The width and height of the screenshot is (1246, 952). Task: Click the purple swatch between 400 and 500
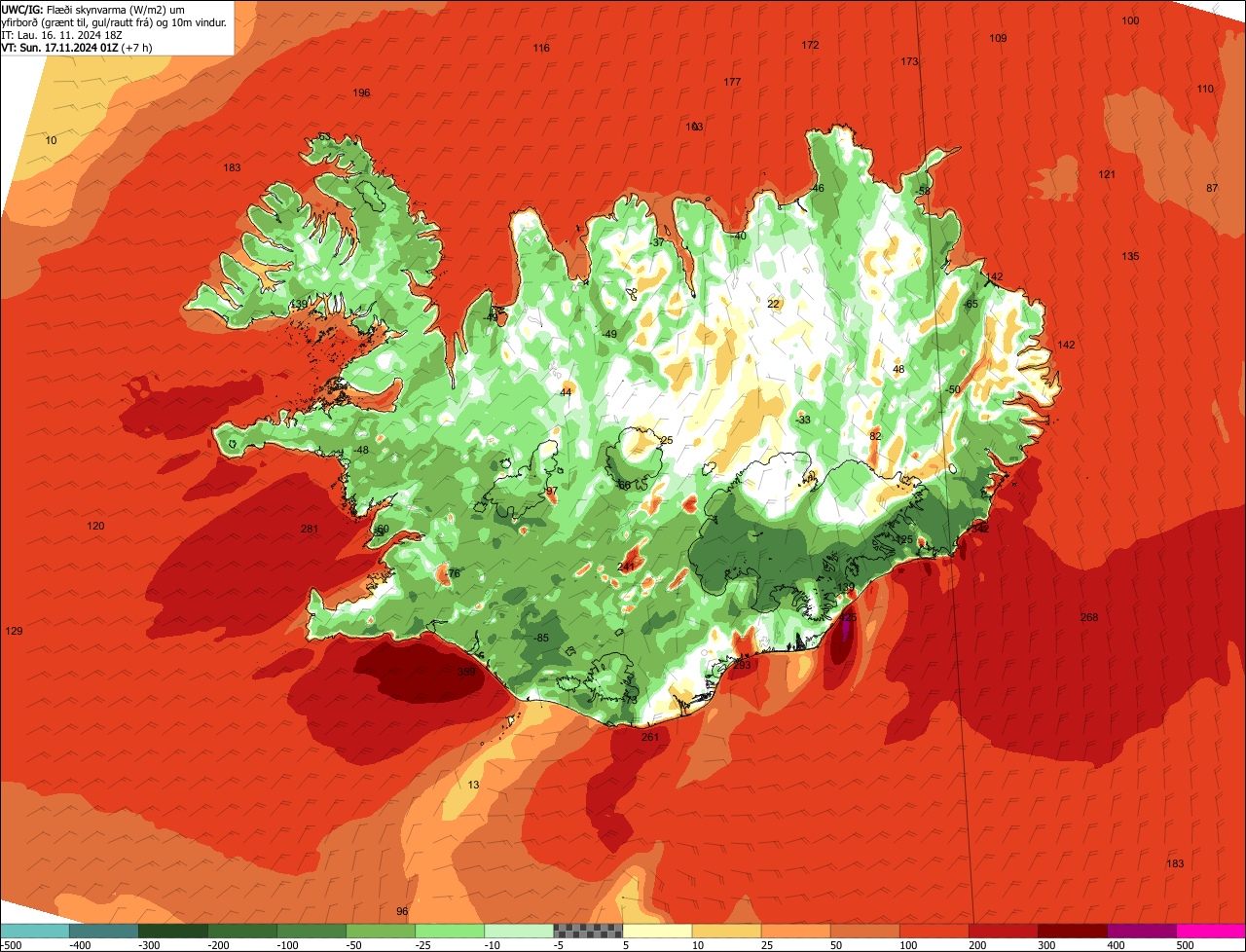point(1140,931)
